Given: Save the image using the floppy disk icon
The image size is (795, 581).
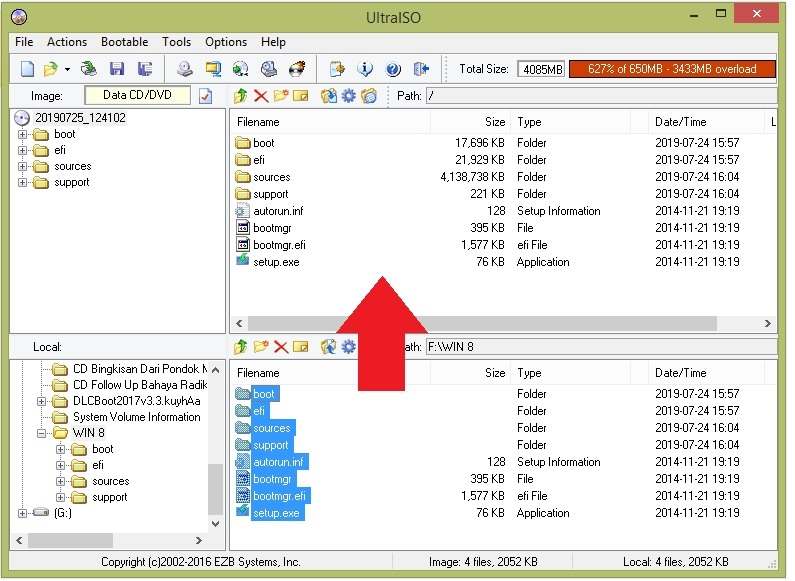Looking at the screenshot, I should pos(117,69).
